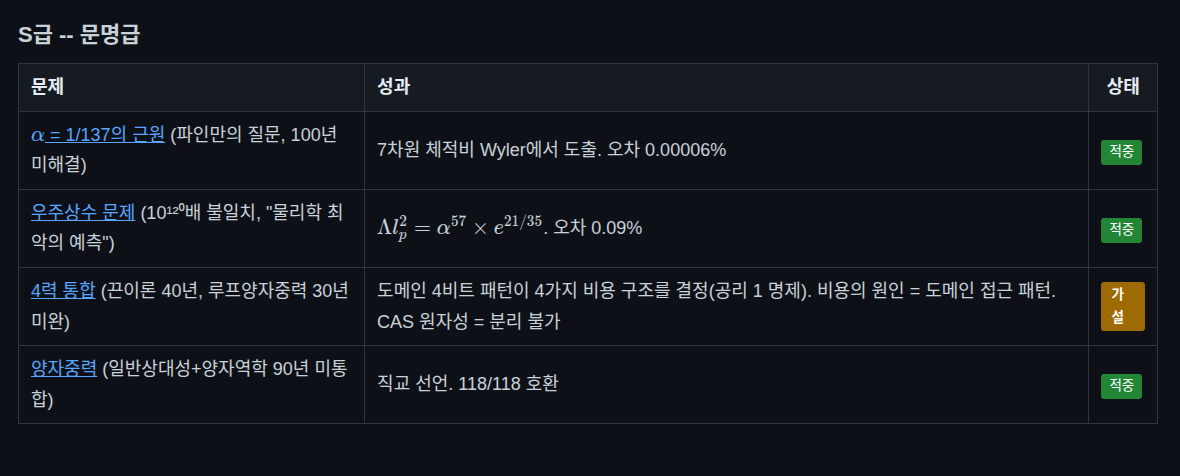Image resolution: width=1180 pixels, height=476 pixels.
Task: Click the 적중 badge in the 우주상수 문제 row
Action: [1121, 230]
